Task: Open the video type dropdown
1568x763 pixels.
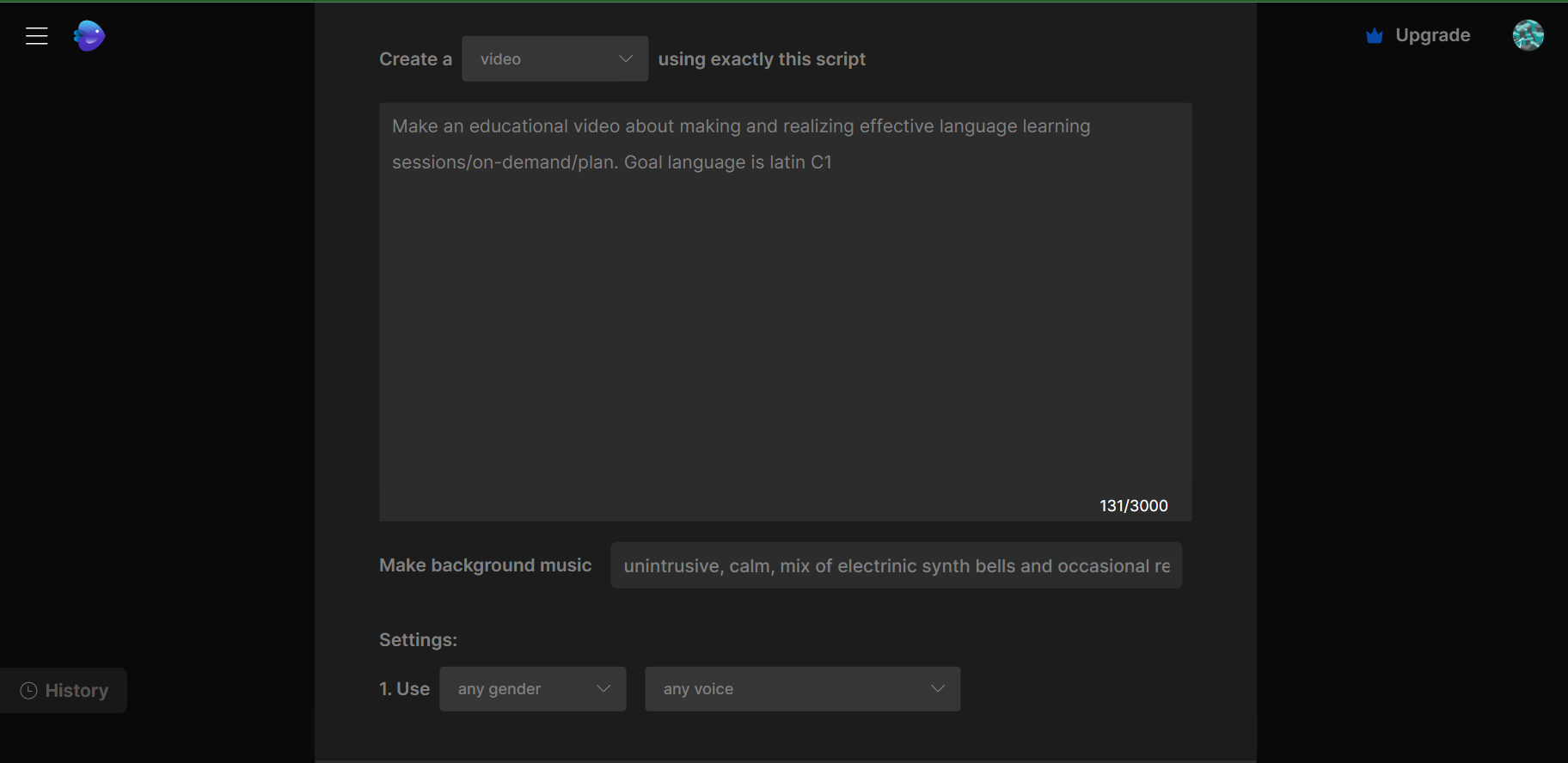Action: coord(555,58)
